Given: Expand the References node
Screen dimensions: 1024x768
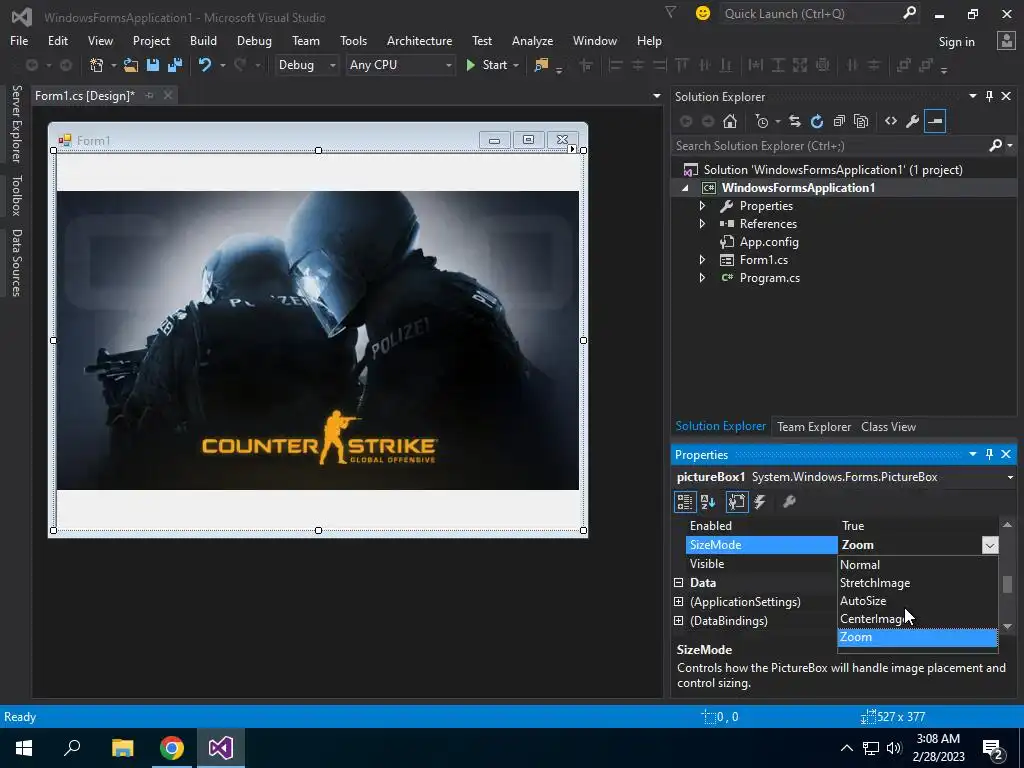Looking at the screenshot, I should pos(702,223).
